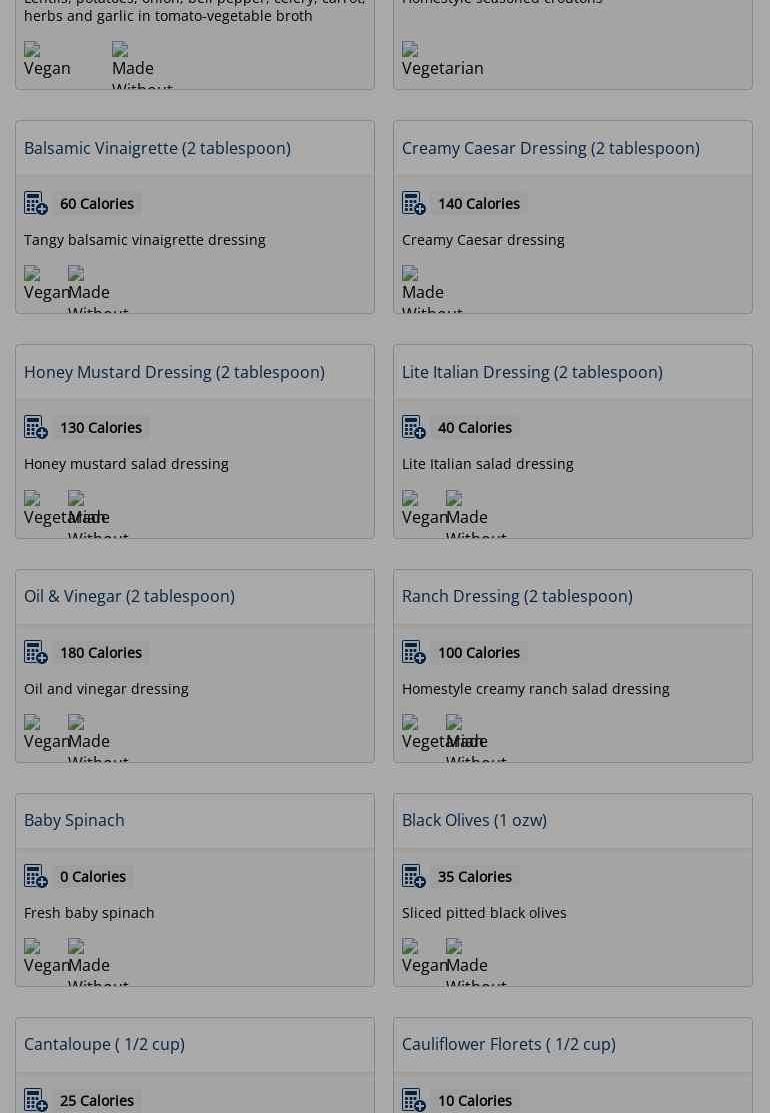Open Ranch Dressing item details

(x=516, y=596)
